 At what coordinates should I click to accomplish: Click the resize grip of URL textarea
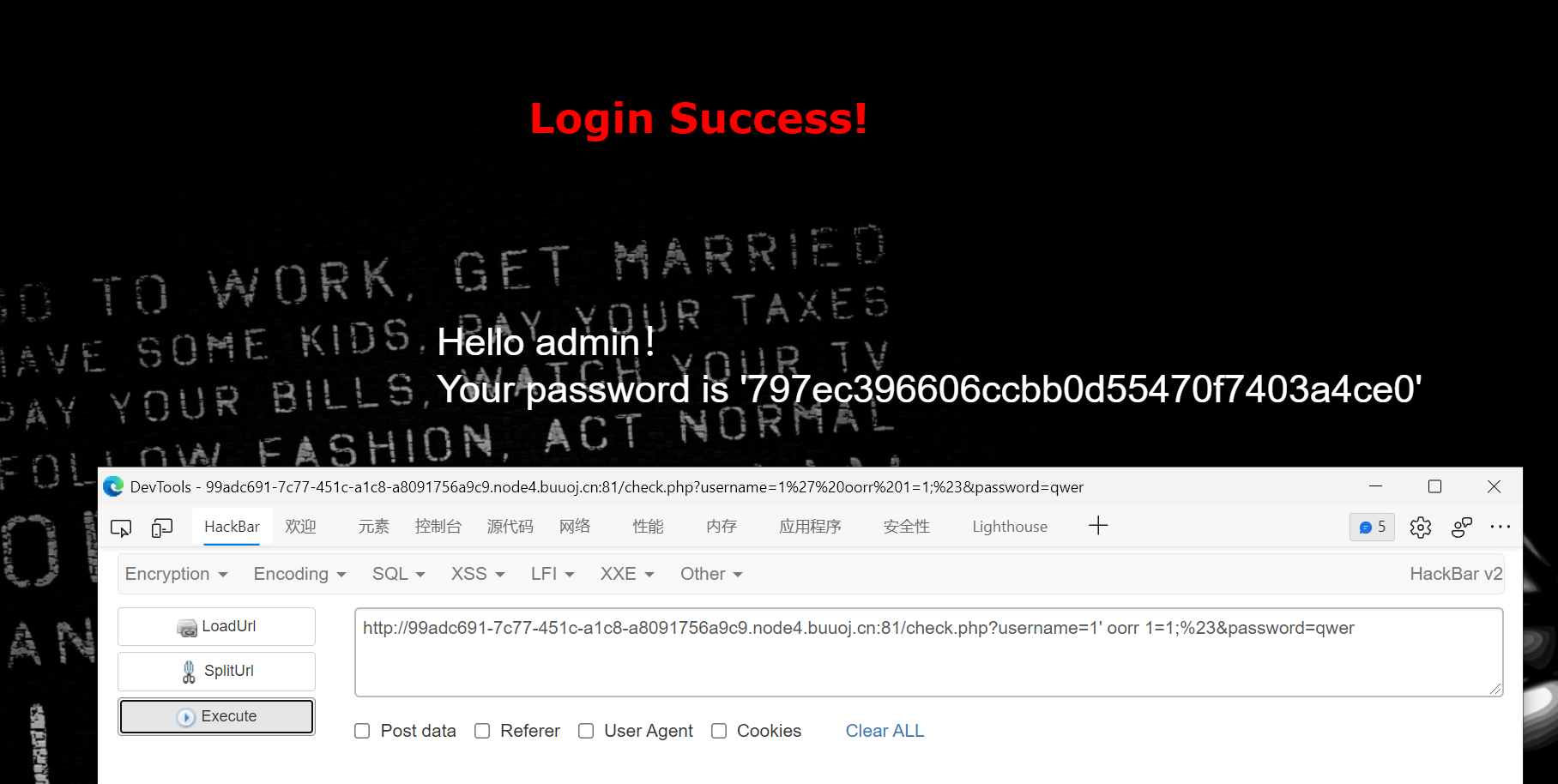pos(1495,689)
